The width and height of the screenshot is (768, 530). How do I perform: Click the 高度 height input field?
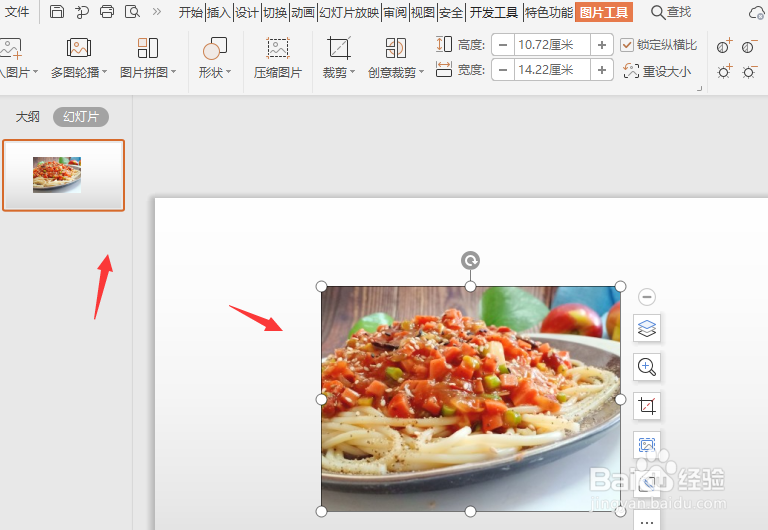click(x=552, y=45)
